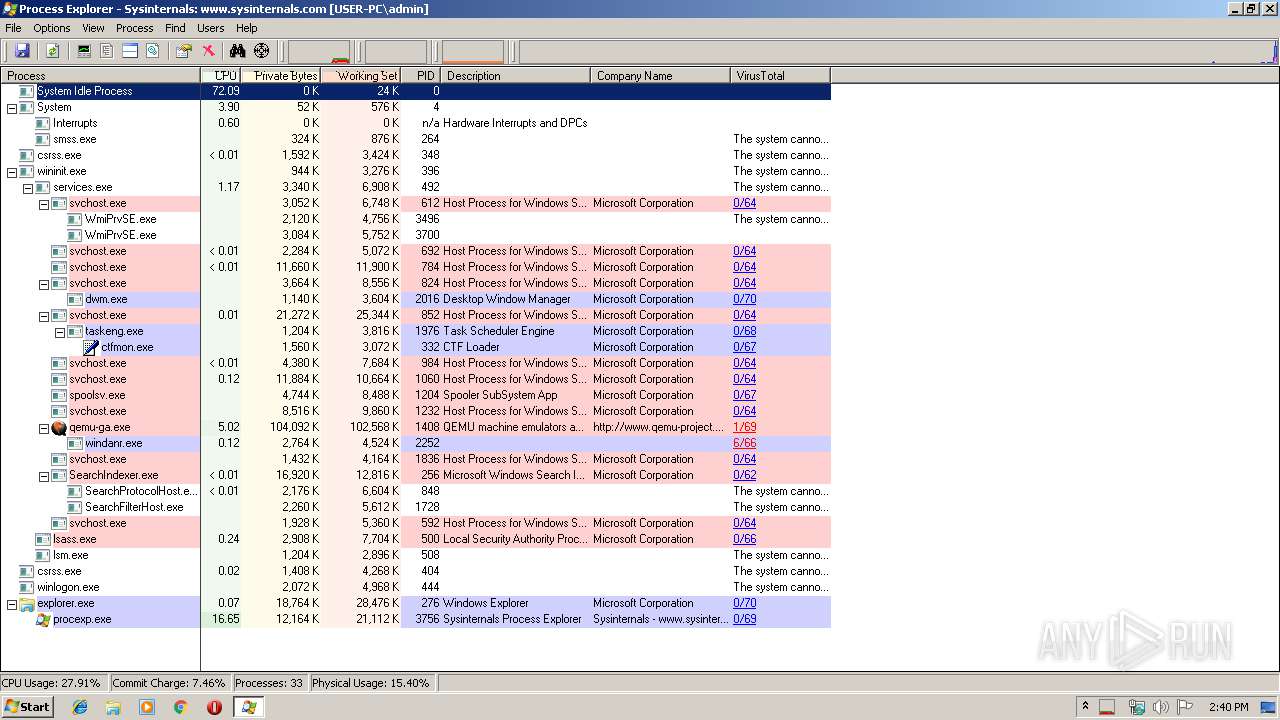Sort by the CPU column header
This screenshot has height=720, width=1280.
(221, 75)
